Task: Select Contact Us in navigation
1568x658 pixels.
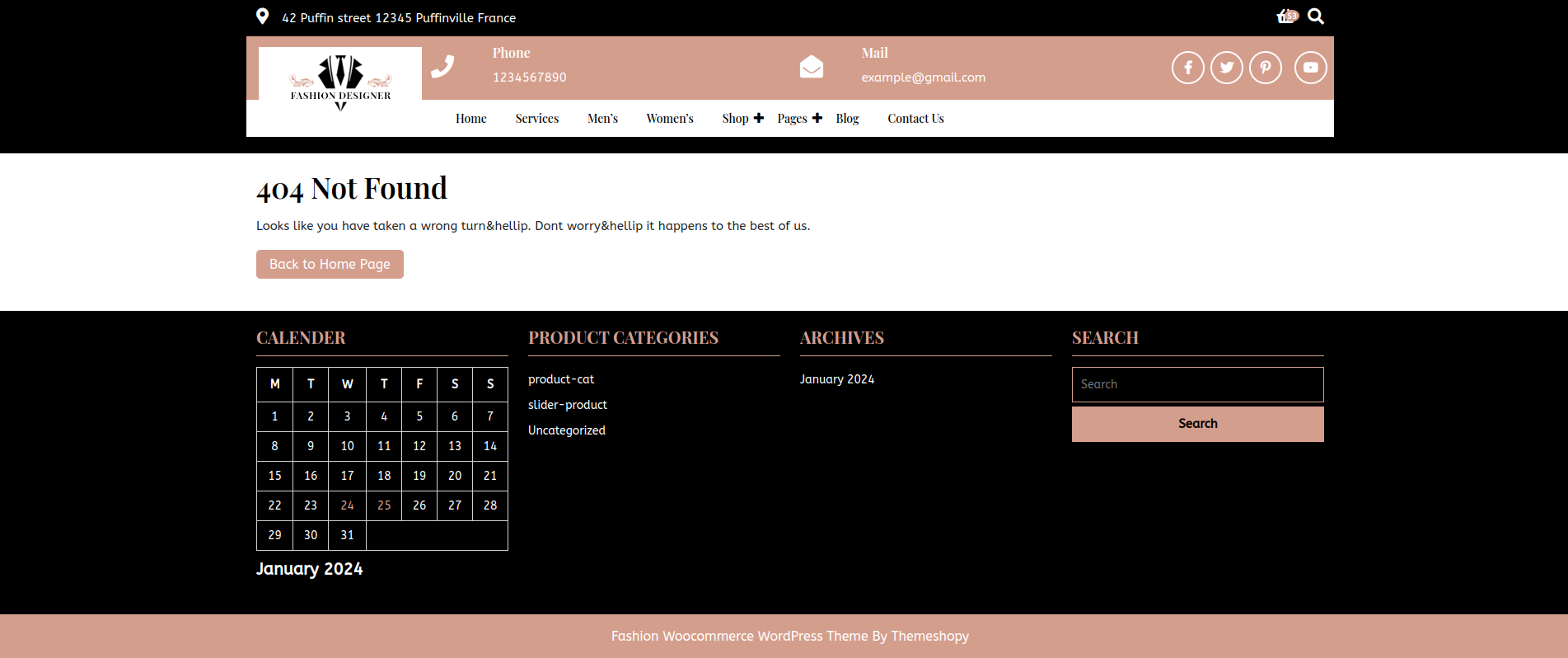Action: (915, 119)
